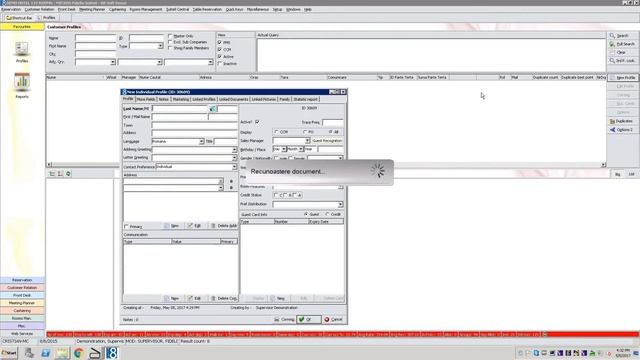This screenshot has width=640, height=360.
Task: Click Delete Addr. in the profile dialog
Action: point(224,226)
